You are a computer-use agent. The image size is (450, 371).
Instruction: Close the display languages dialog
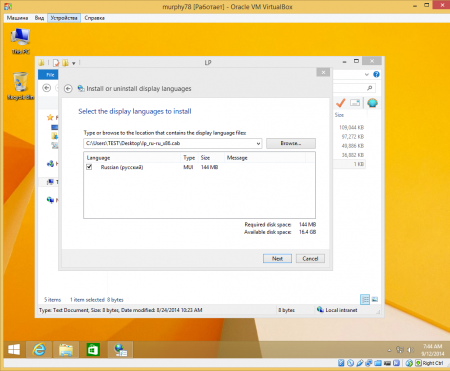tap(323, 72)
